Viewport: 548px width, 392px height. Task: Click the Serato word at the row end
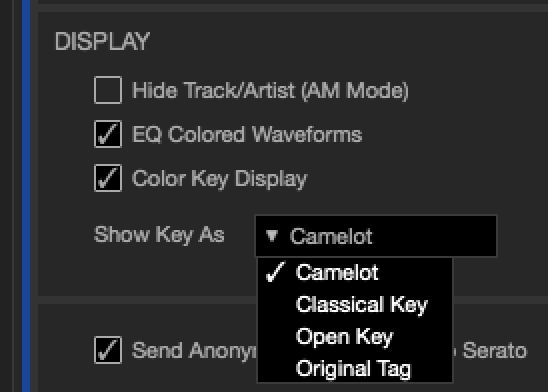495,350
